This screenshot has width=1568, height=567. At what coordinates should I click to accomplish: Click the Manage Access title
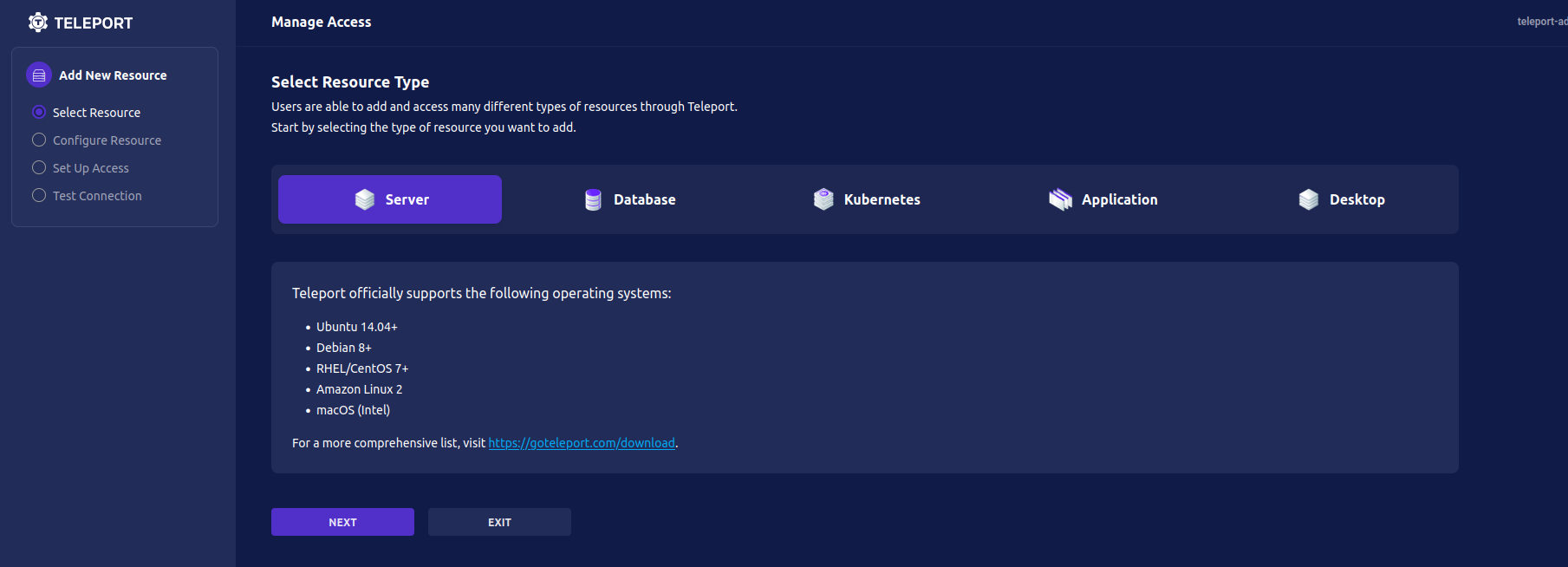tap(321, 22)
